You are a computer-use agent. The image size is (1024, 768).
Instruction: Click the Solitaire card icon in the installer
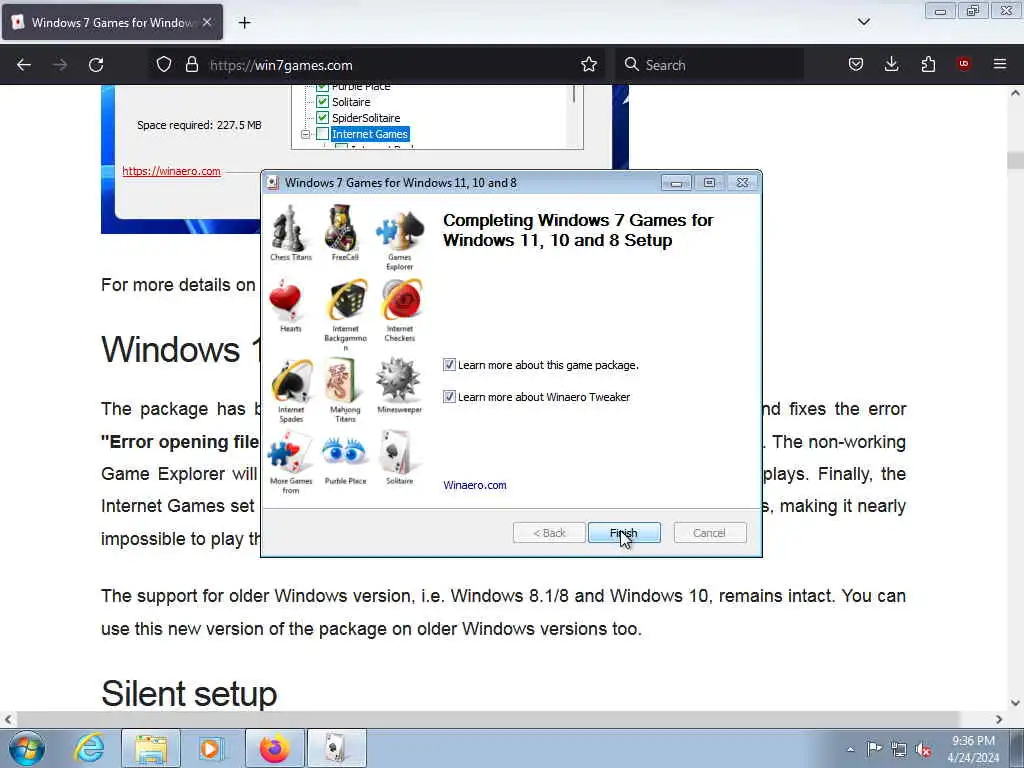tap(398, 452)
